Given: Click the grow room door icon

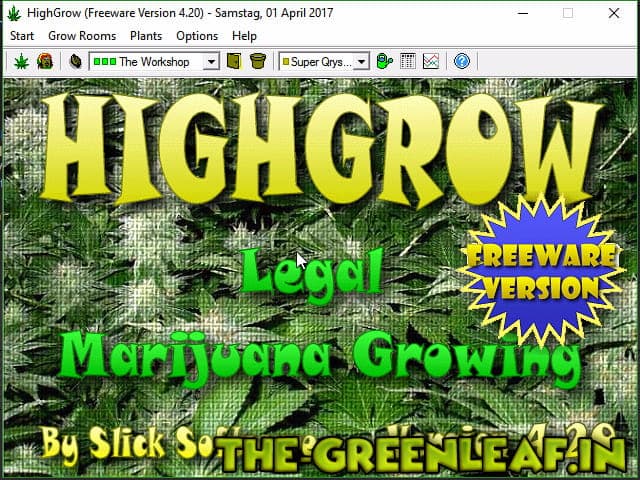Looking at the screenshot, I should click(234, 62).
